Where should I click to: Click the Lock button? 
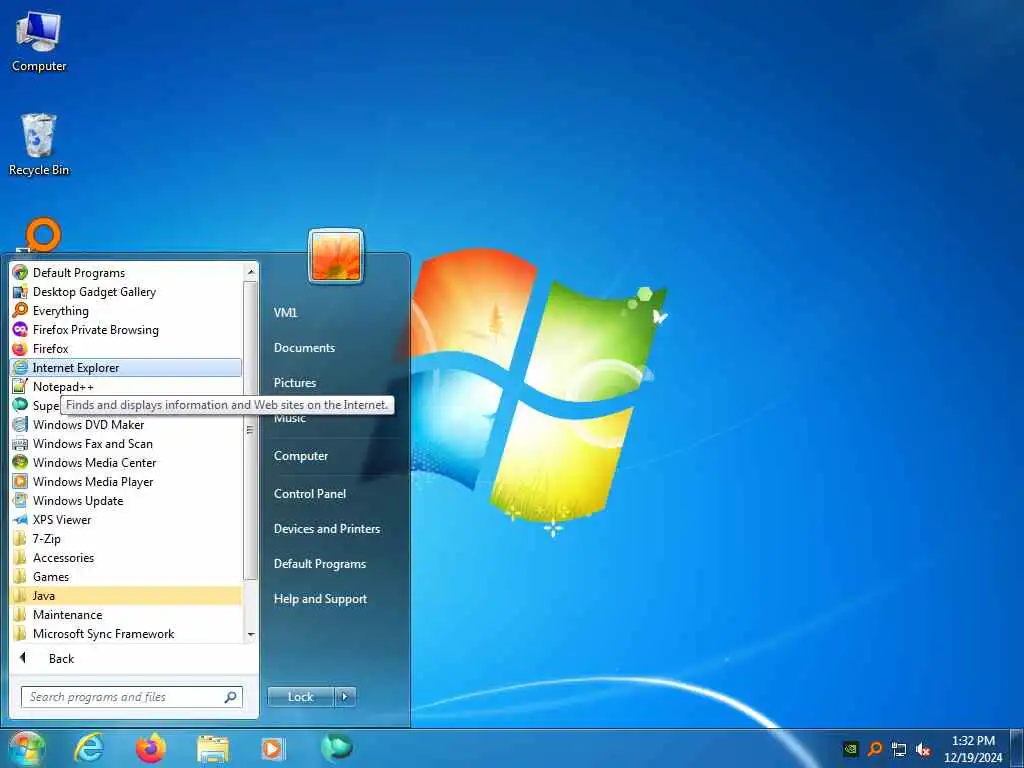pyautogui.click(x=301, y=697)
